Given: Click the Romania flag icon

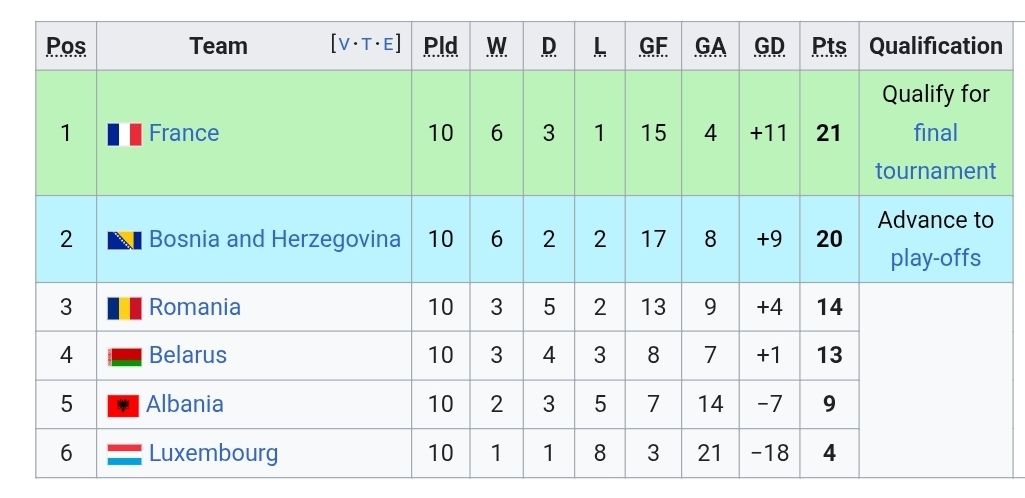Looking at the screenshot, I should [124, 308].
